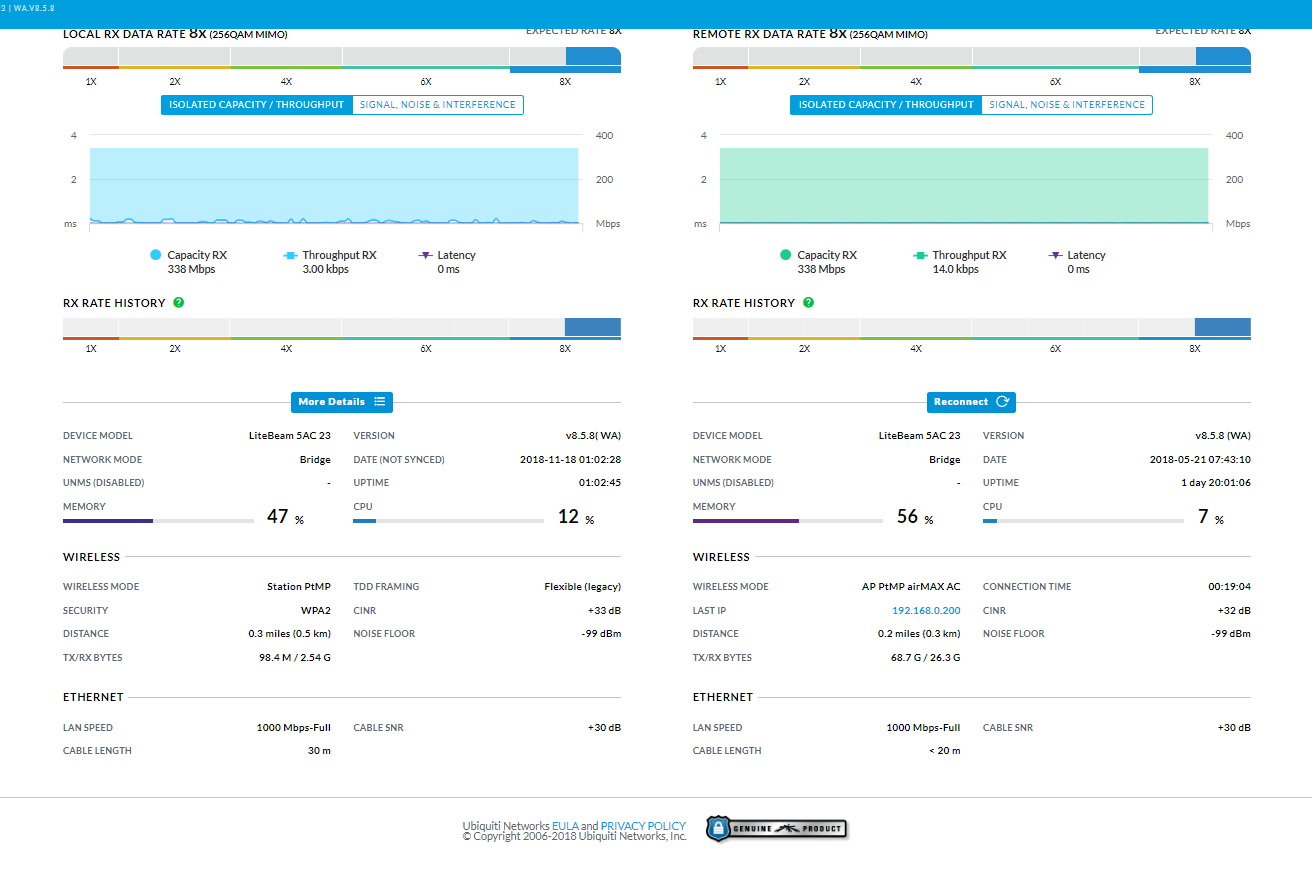Open RX Rate History help icon in local panel
Screen dimensions: 1312x888
(x=178, y=302)
